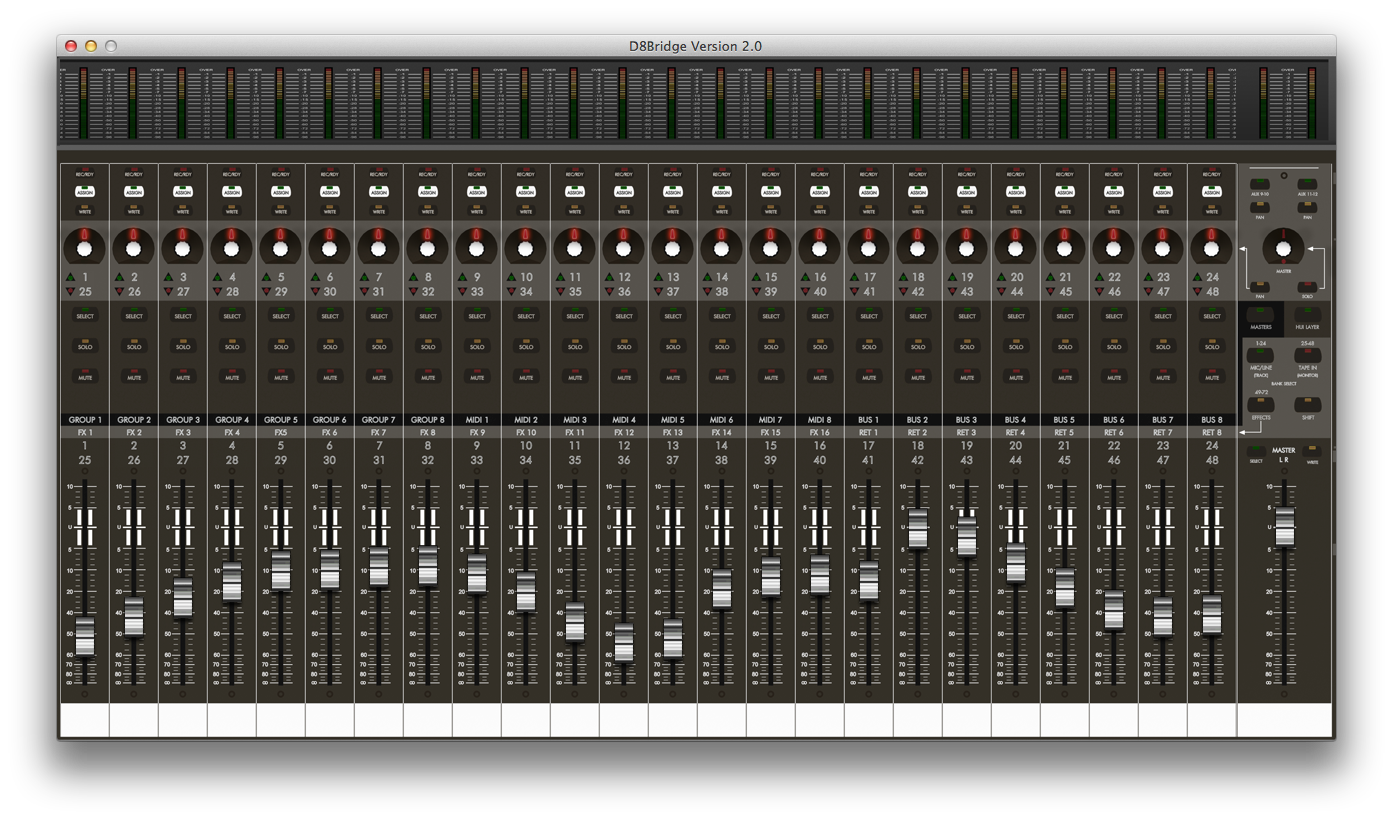The height and width of the screenshot is (820, 1393).
Task: Select the 49-72 EFFECTS bank
Action: (1261, 405)
